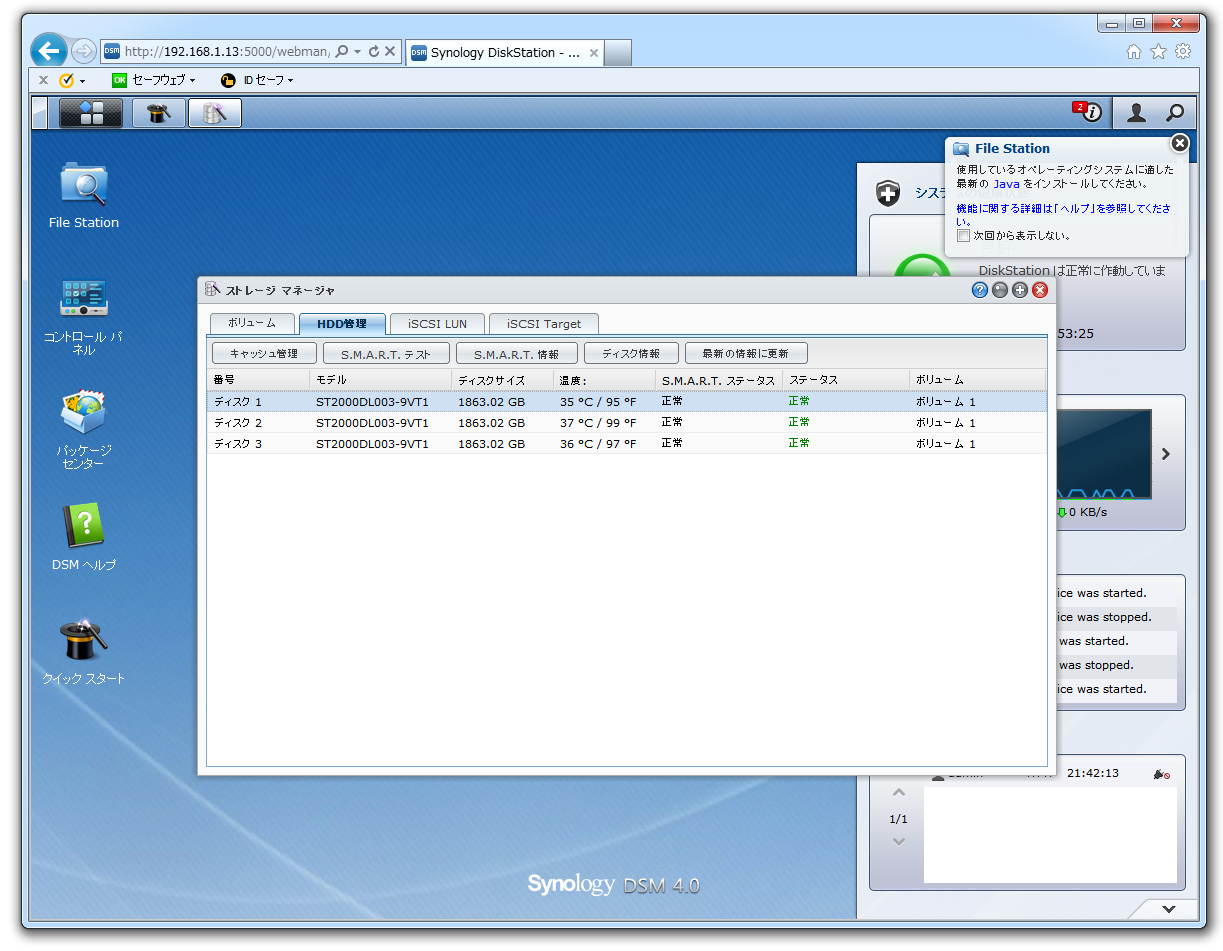Open the iSCSI Target tab
Screen dimensions: 1223x951
tap(543, 323)
